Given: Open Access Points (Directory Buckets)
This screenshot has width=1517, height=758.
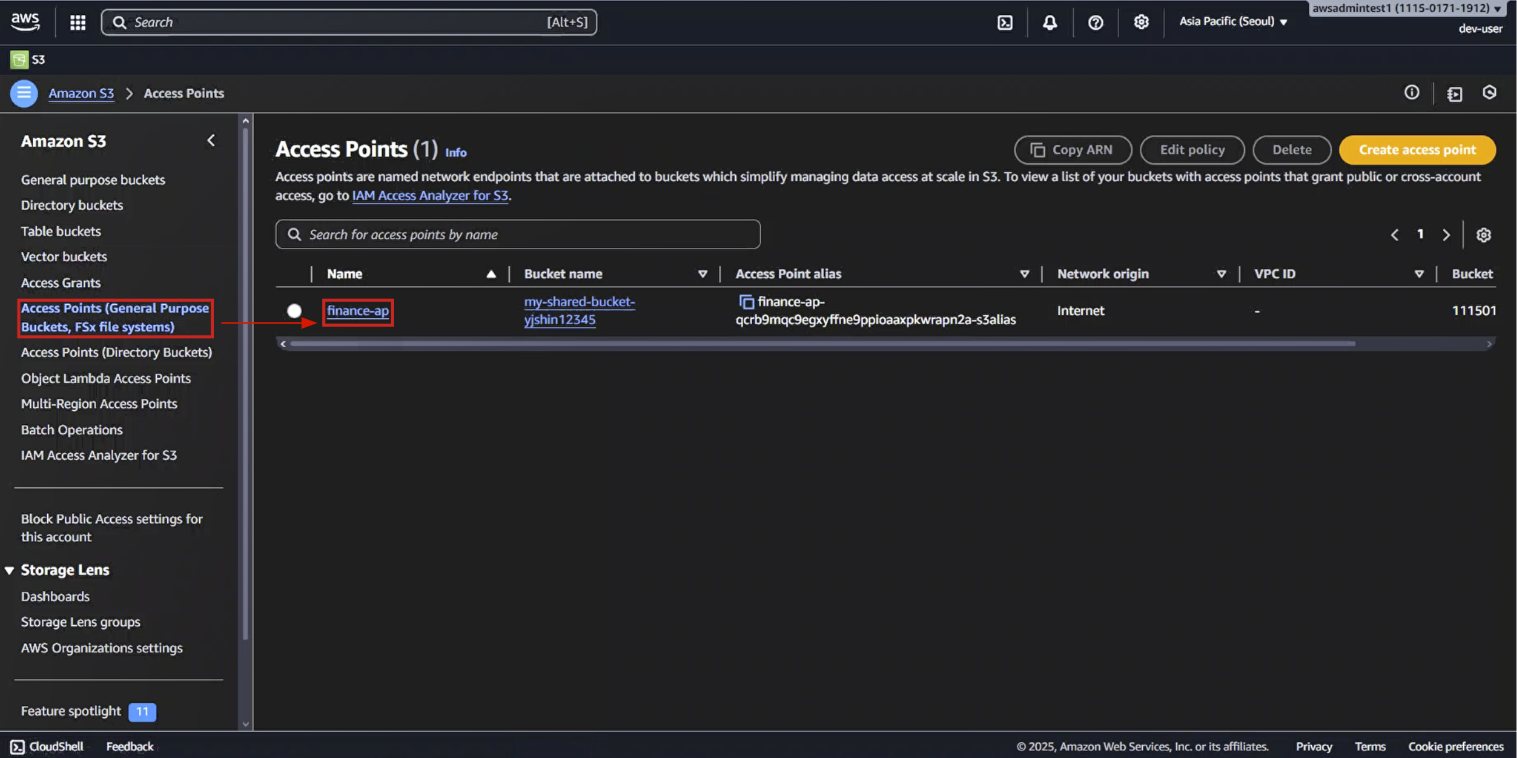Looking at the screenshot, I should (x=116, y=352).
